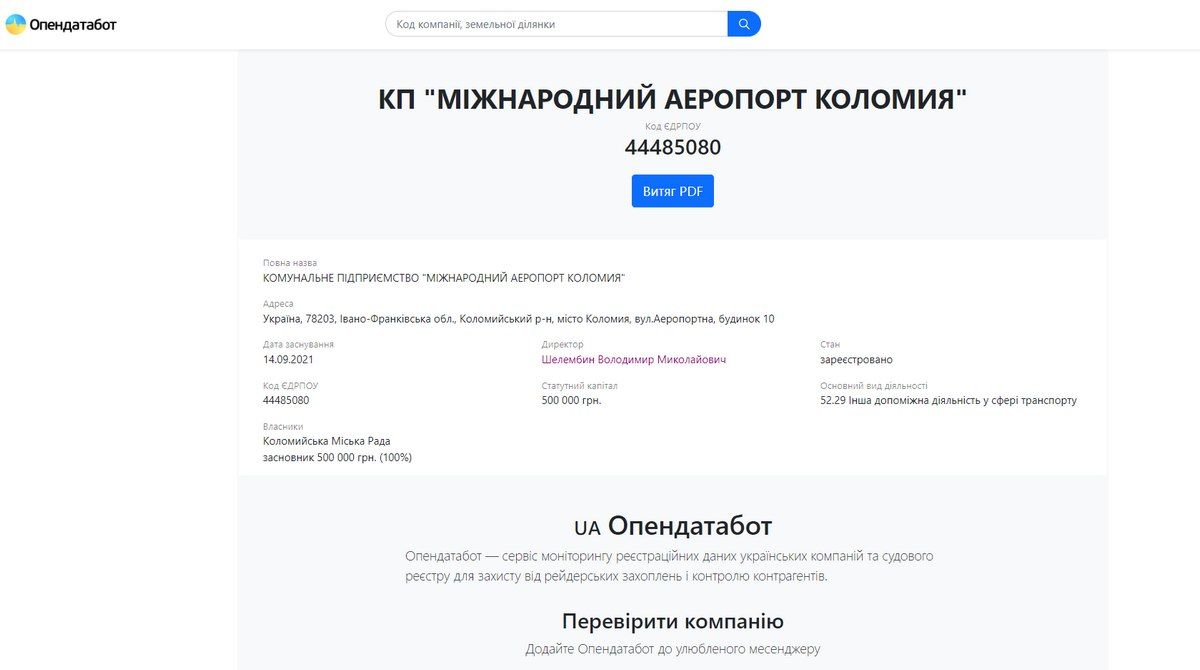
Task: Select the EDRPOU code 44485080
Action: pyautogui.click(x=673, y=147)
